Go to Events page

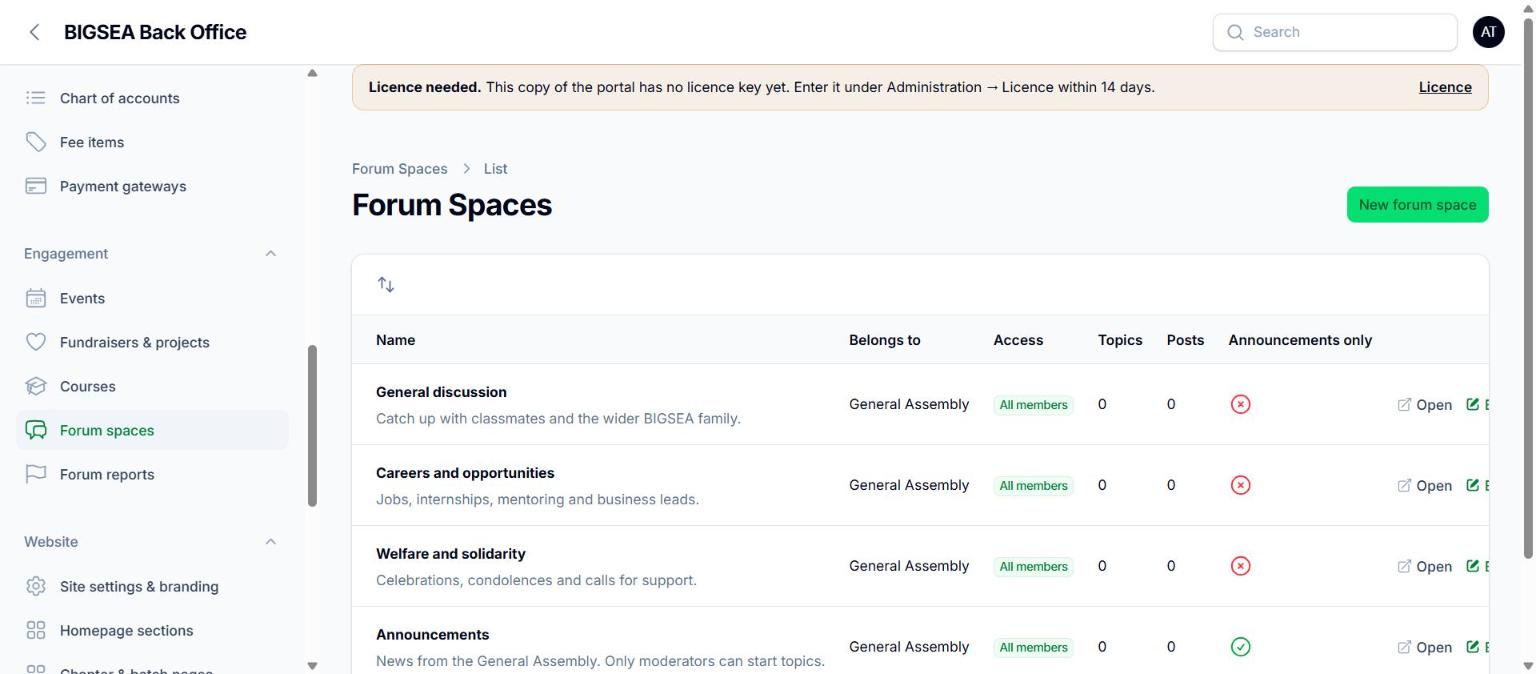point(152,298)
